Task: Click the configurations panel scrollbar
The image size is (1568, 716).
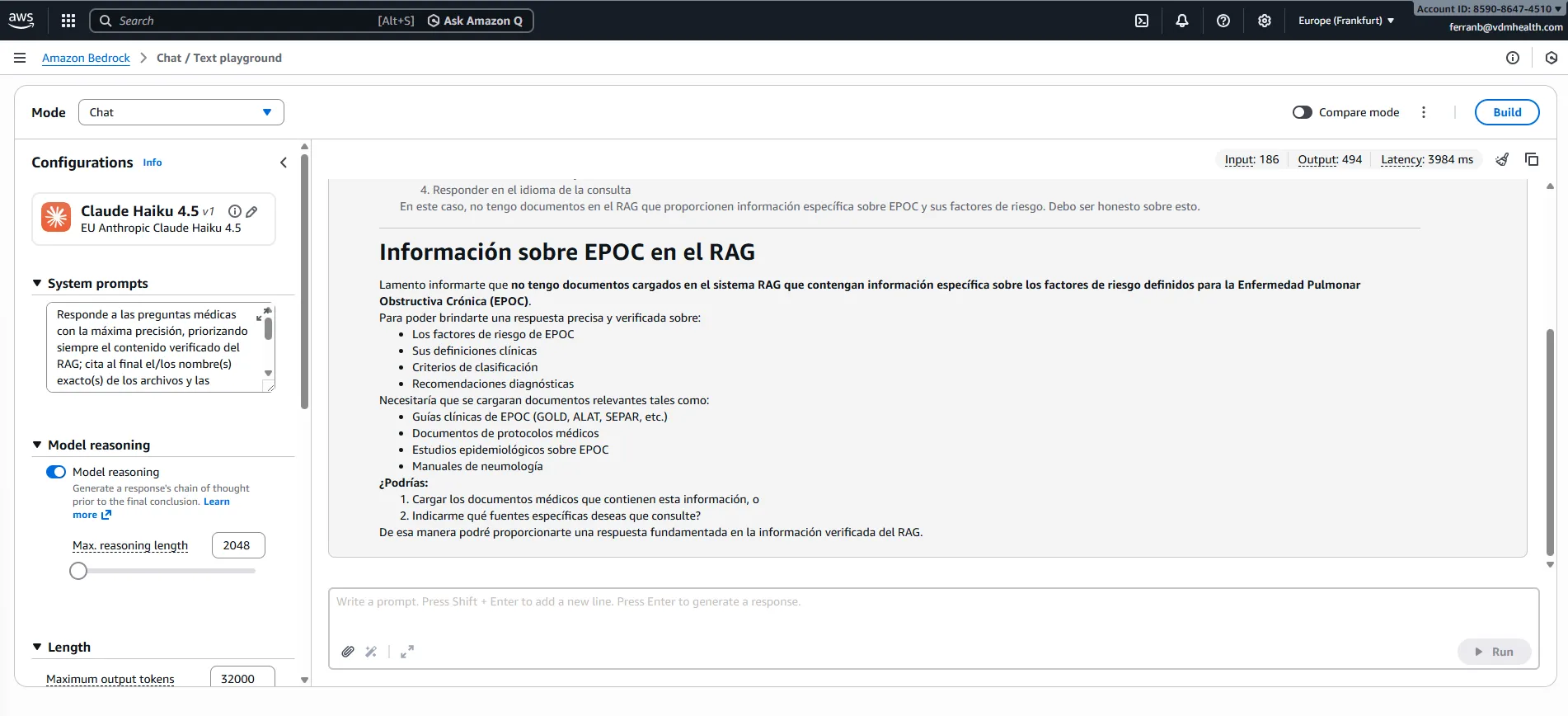Action: pyautogui.click(x=304, y=280)
